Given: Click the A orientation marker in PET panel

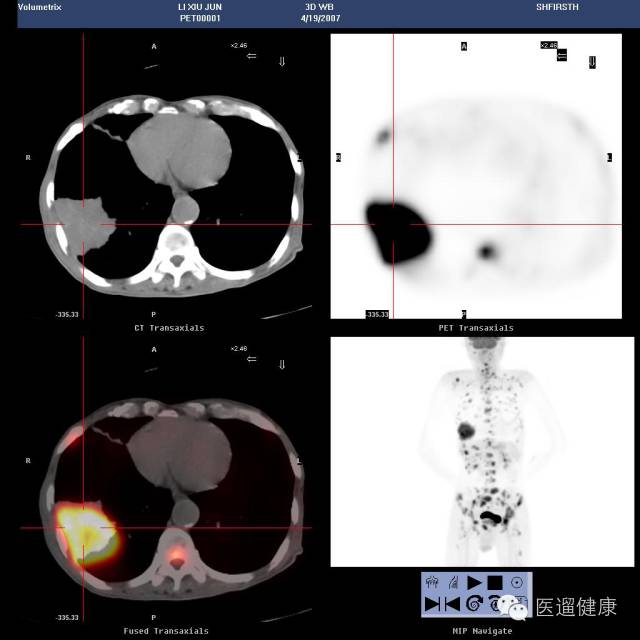Looking at the screenshot, I should (464, 46).
